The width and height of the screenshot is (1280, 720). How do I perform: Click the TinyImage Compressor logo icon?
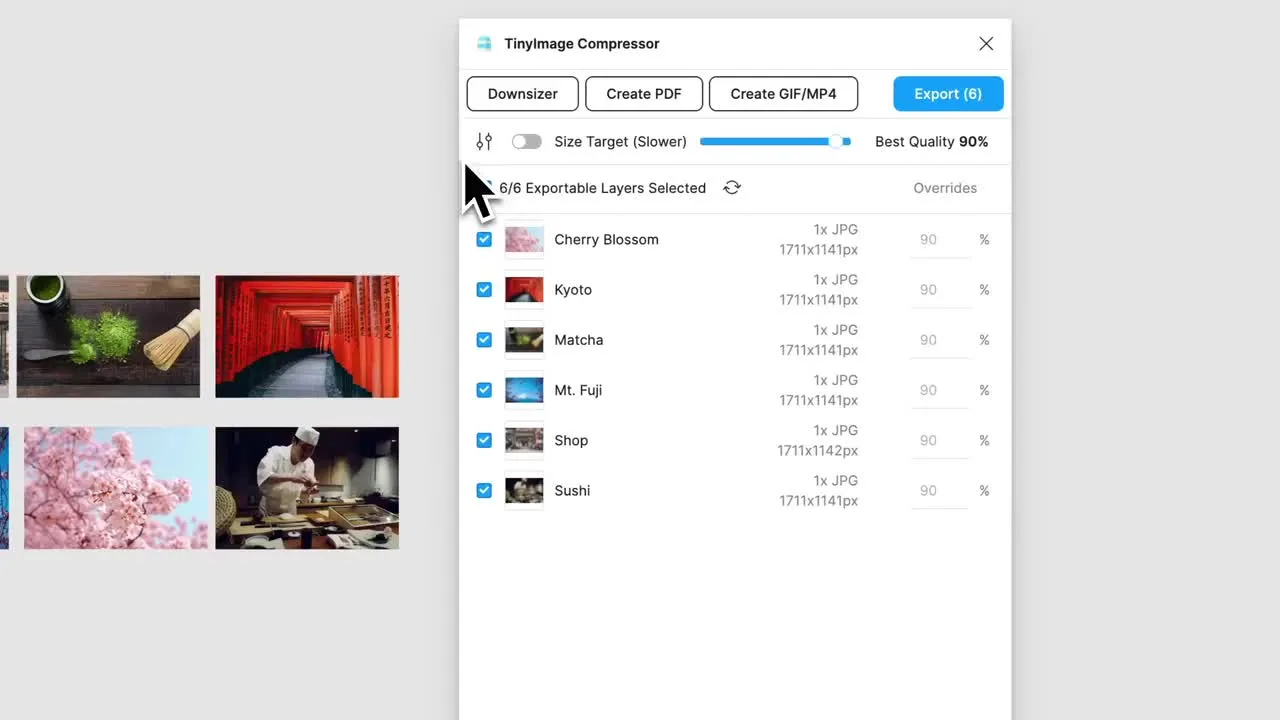(484, 44)
